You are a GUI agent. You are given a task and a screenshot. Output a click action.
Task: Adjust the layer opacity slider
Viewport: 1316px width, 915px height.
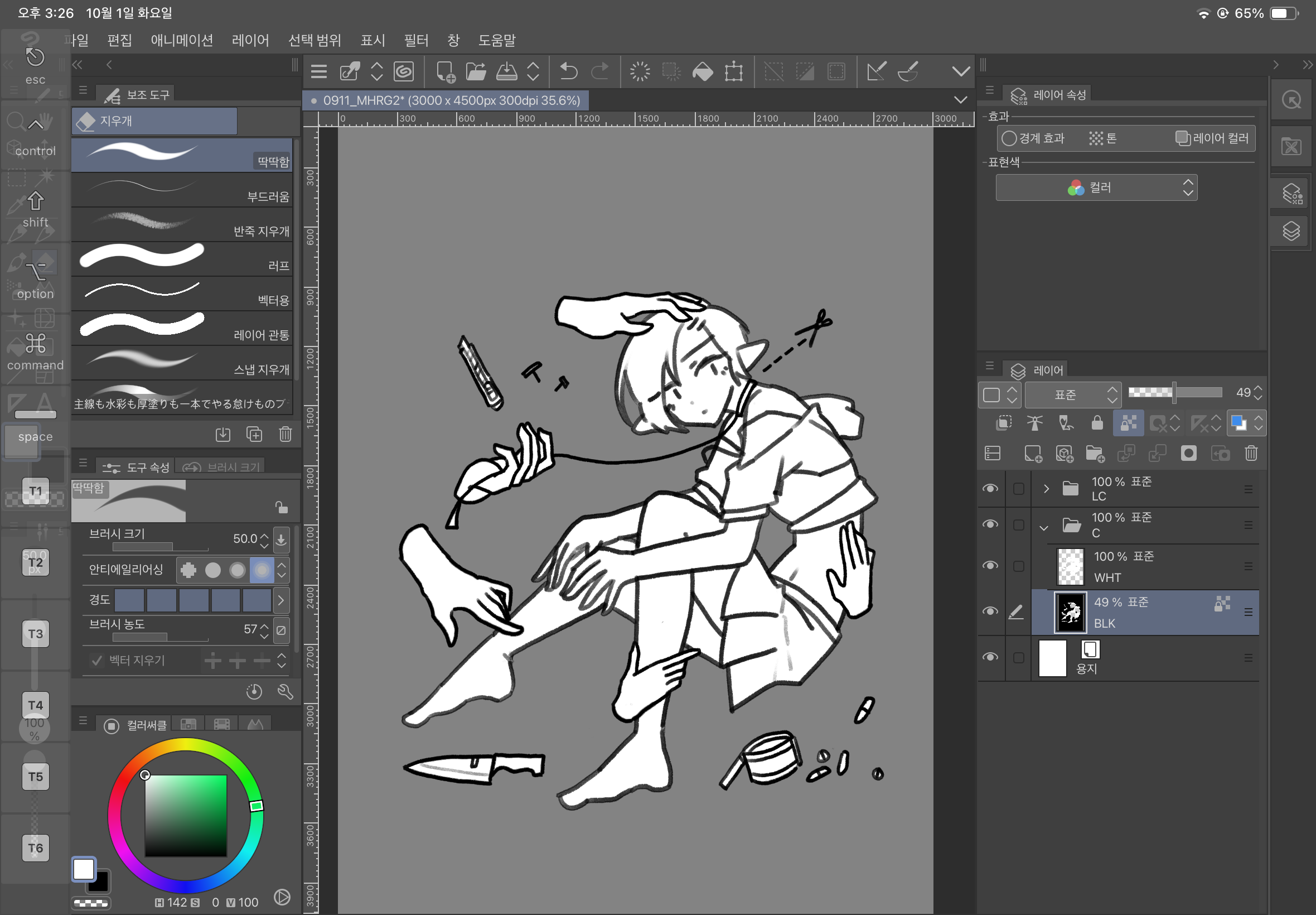(x=1174, y=393)
